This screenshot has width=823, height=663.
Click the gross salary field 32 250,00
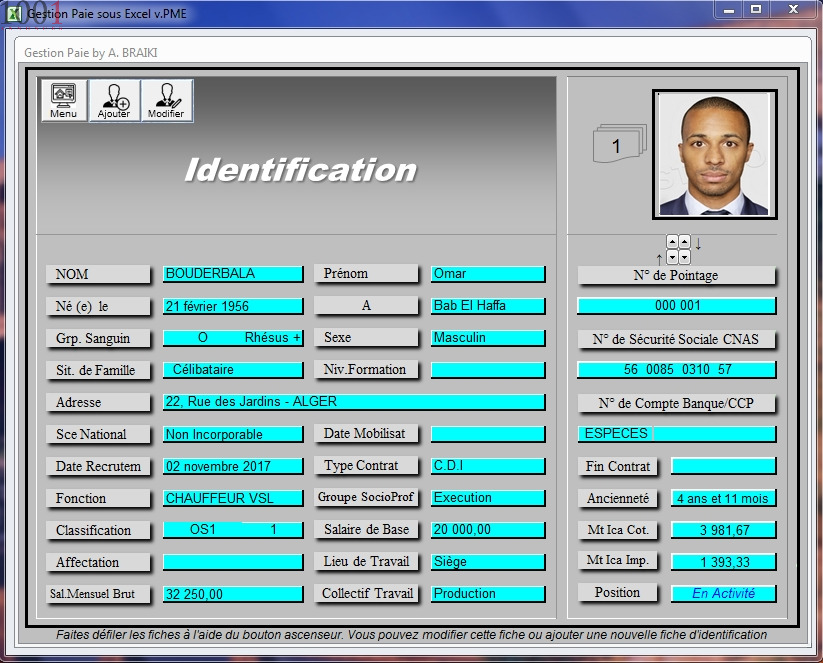(233, 594)
